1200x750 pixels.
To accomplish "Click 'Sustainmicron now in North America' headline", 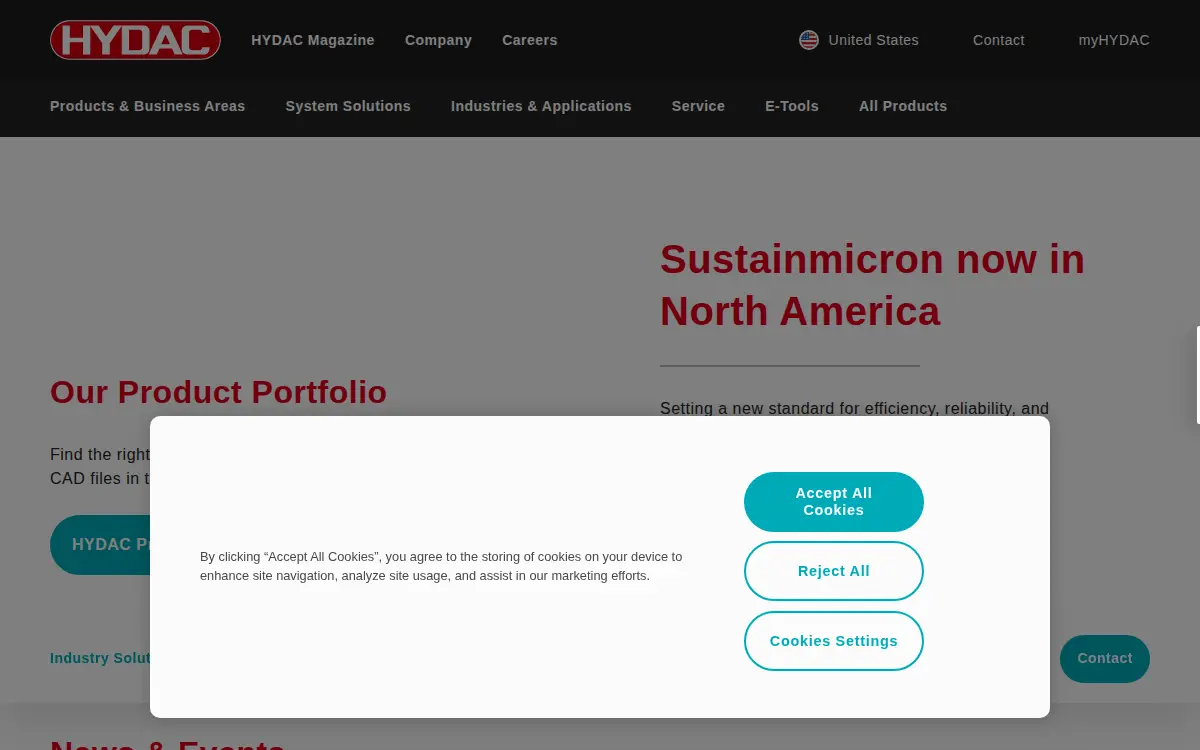I will pos(872,285).
